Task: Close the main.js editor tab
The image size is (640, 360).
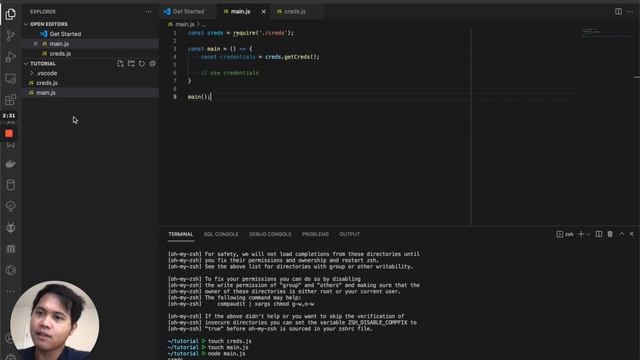Action: pyautogui.click(x=264, y=12)
